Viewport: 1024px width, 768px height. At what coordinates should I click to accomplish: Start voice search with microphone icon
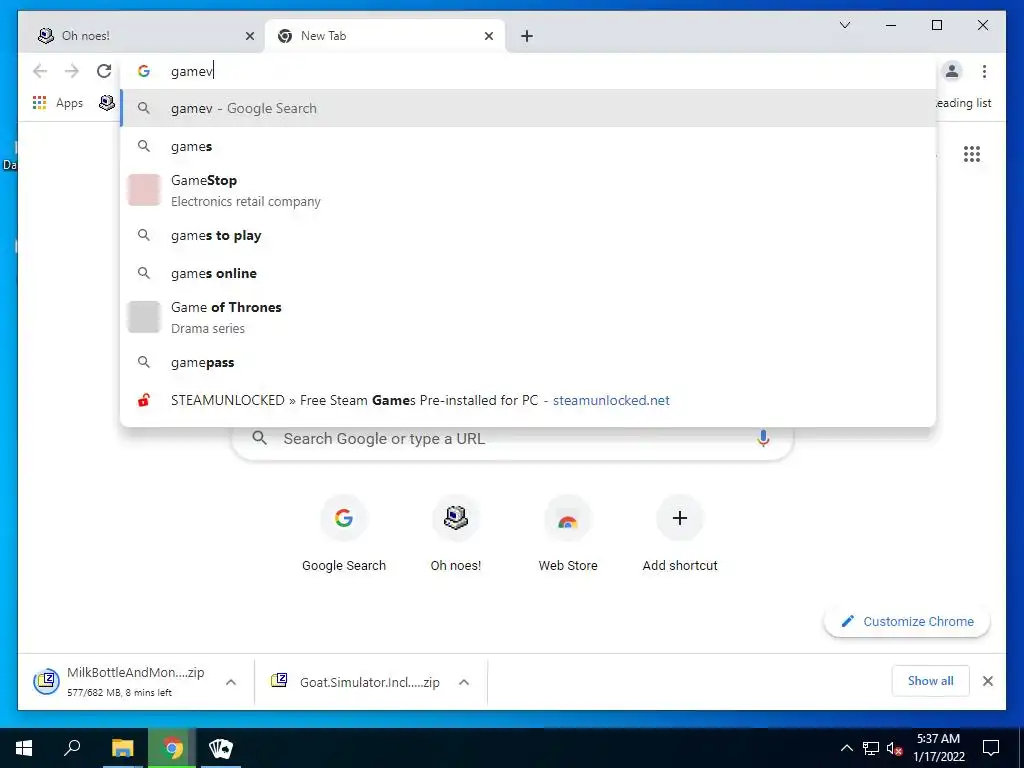[763, 438]
